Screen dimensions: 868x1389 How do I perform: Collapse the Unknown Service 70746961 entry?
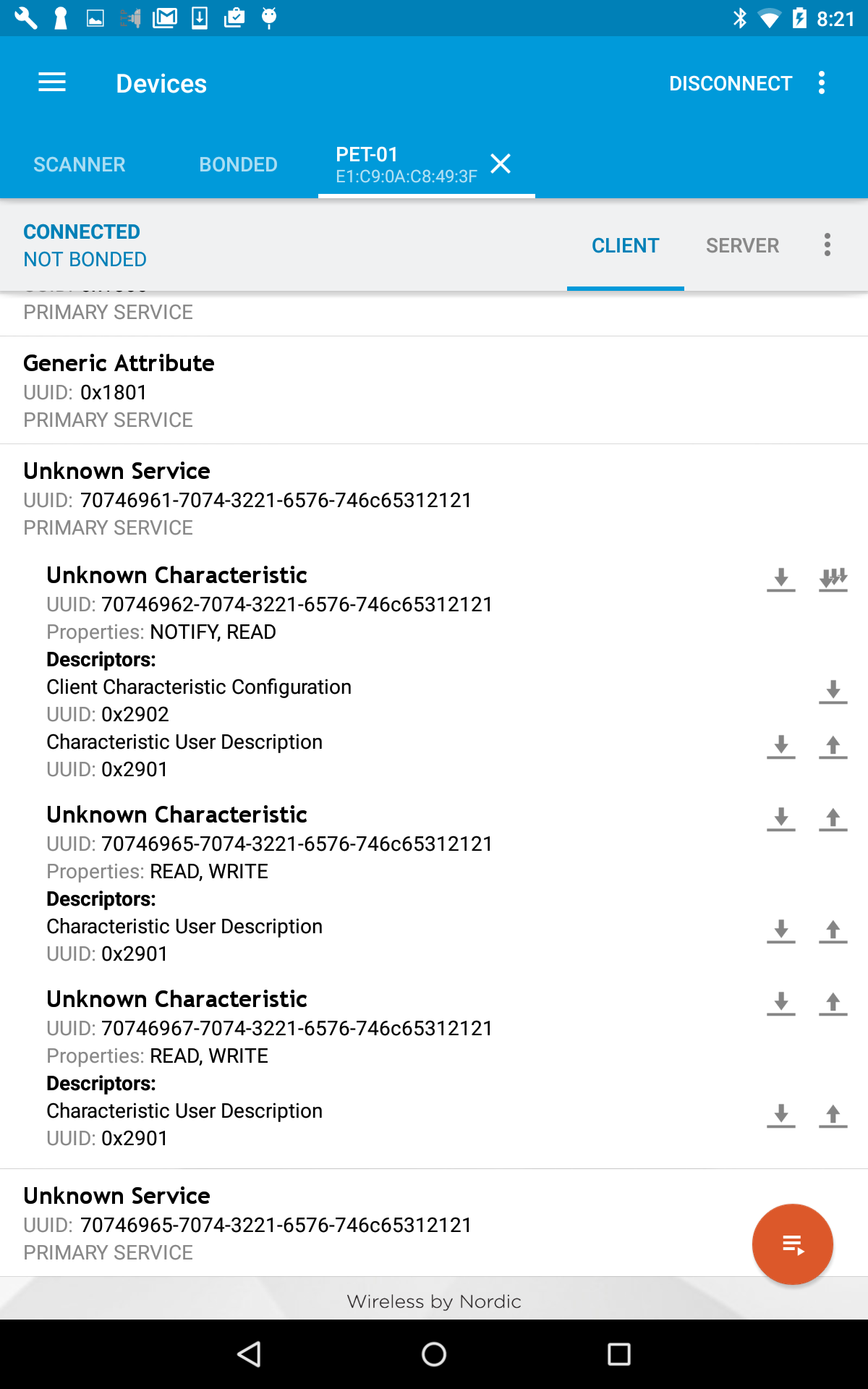[x=434, y=498]
